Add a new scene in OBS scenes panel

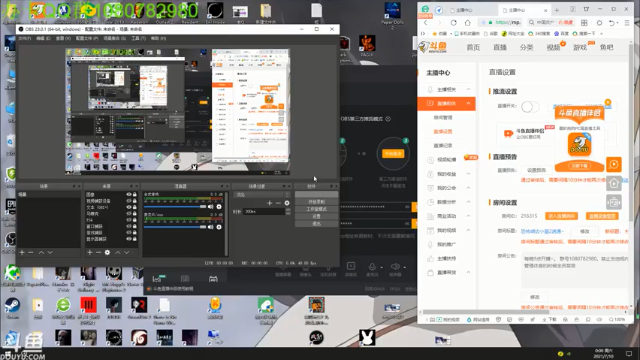click(22, 253)
